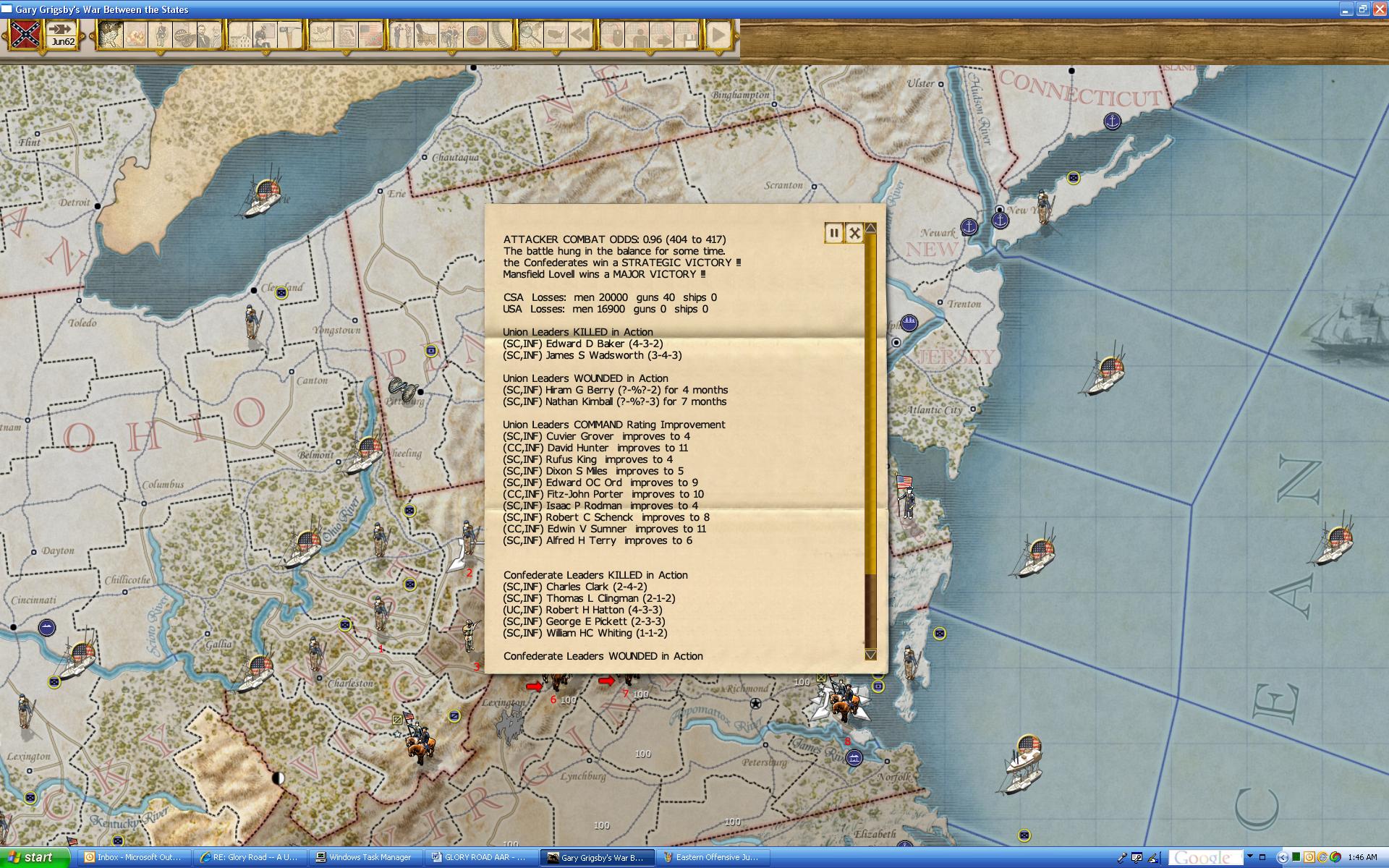Click the Confederate battle flag icon
1389x868 pixels.
25,35
